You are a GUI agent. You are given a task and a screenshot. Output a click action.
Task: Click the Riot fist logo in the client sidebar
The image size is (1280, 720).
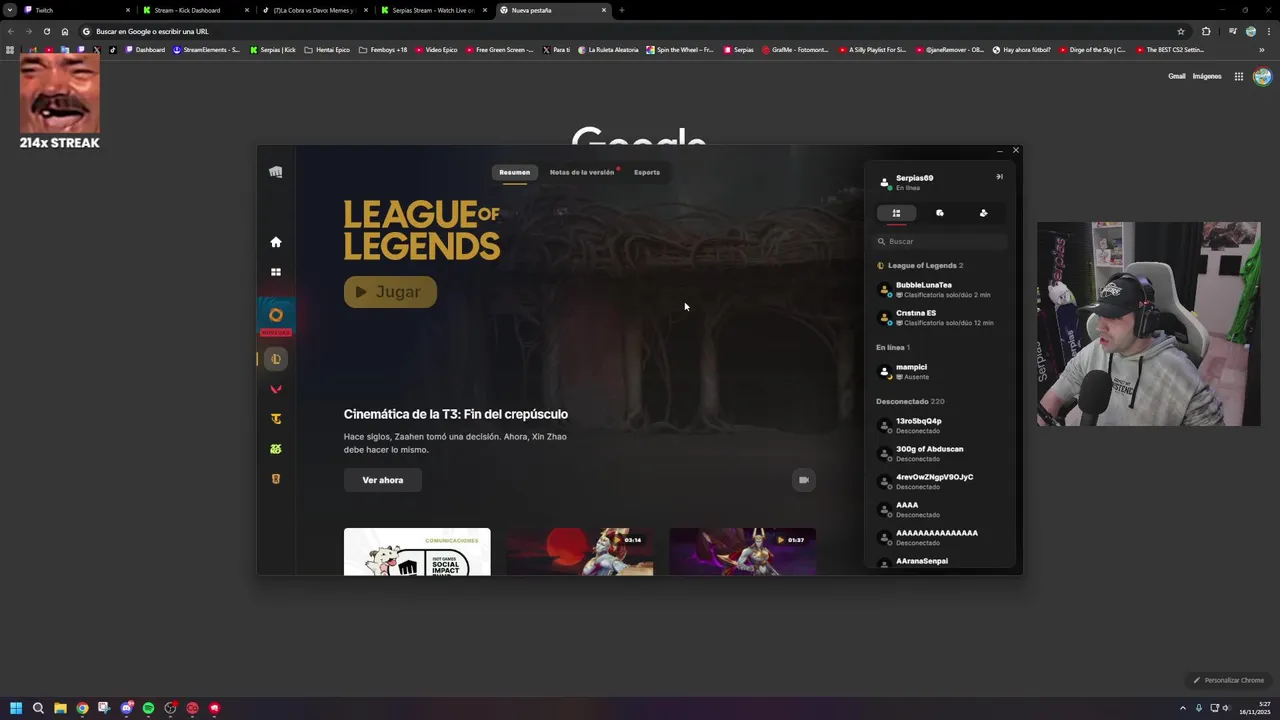[x=276, y=172]
